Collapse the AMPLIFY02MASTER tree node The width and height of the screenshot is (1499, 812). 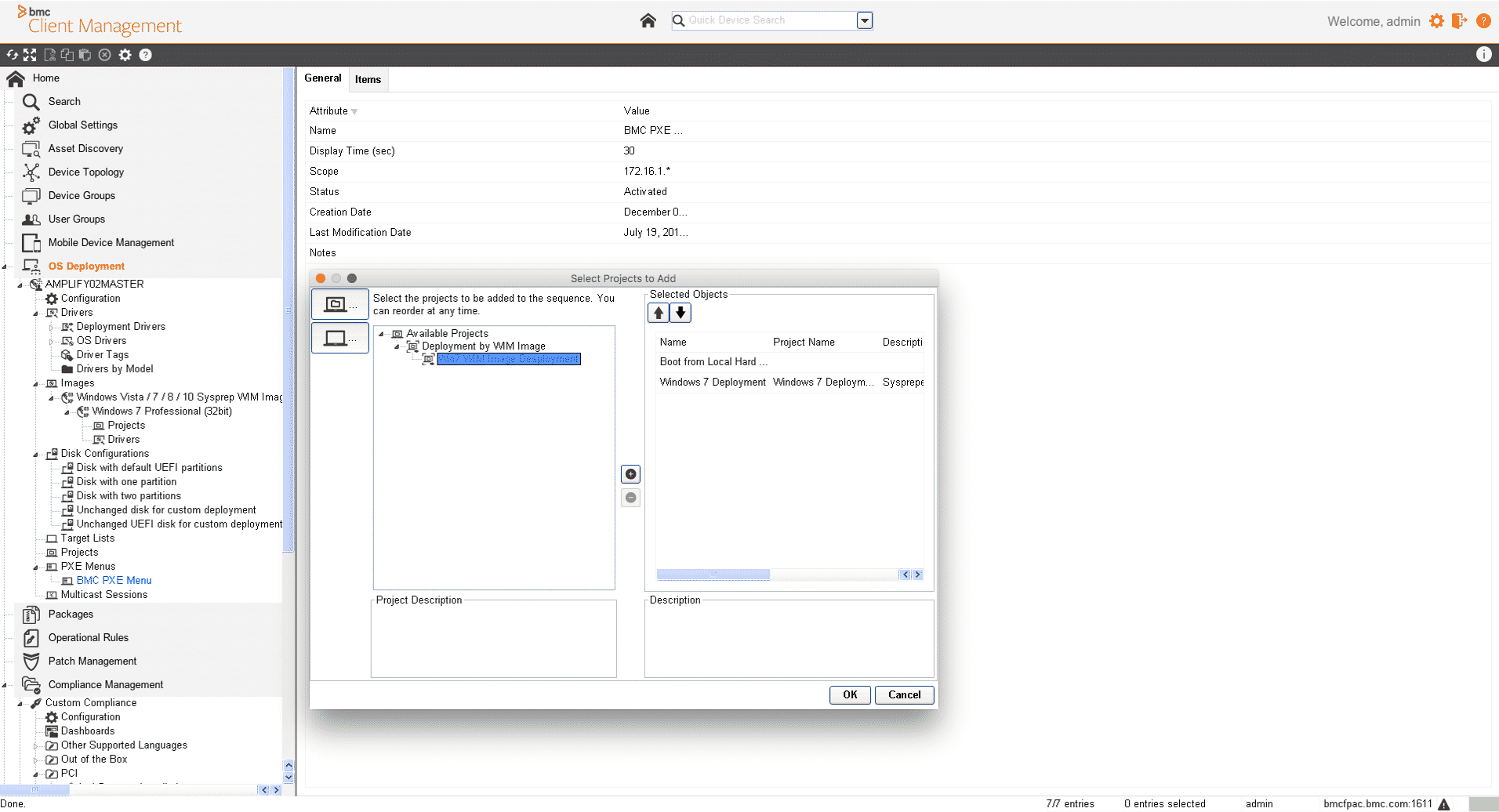pyautogui.click(x=20, y=285)
